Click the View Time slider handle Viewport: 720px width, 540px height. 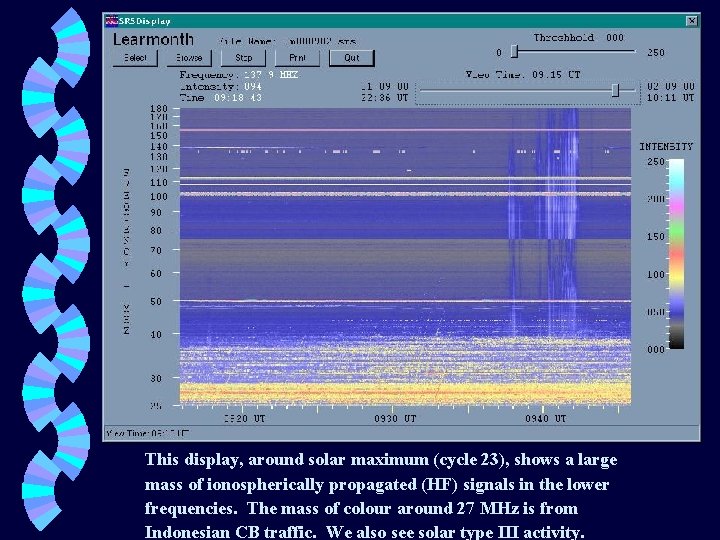coord(616,90)
